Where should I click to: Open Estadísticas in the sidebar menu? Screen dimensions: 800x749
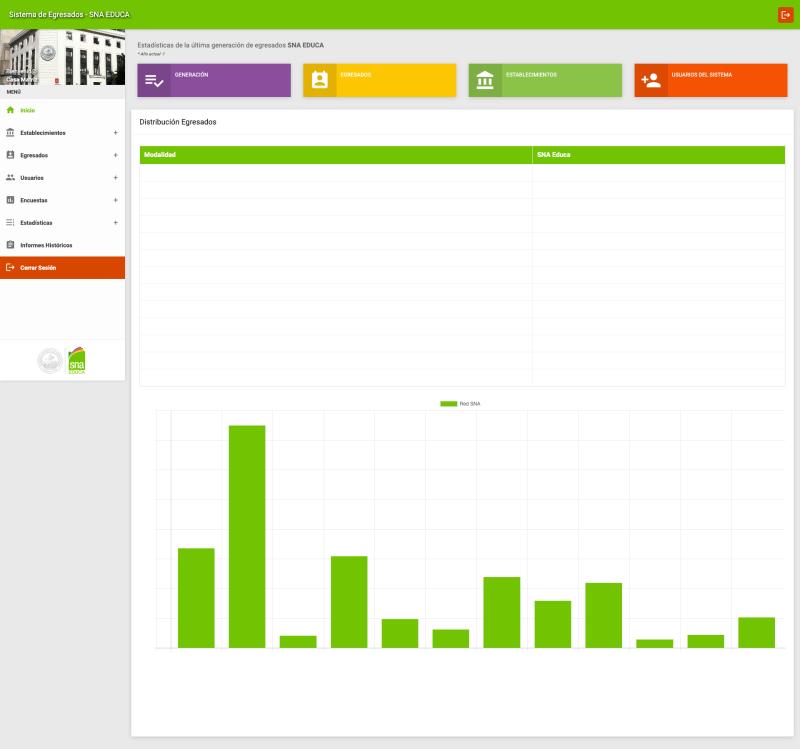point(62,222)
